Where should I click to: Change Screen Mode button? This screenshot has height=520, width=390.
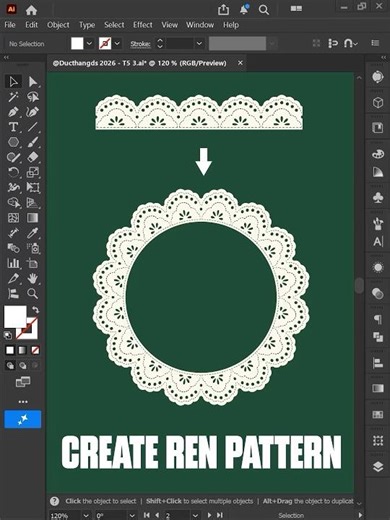pos(23,382)
